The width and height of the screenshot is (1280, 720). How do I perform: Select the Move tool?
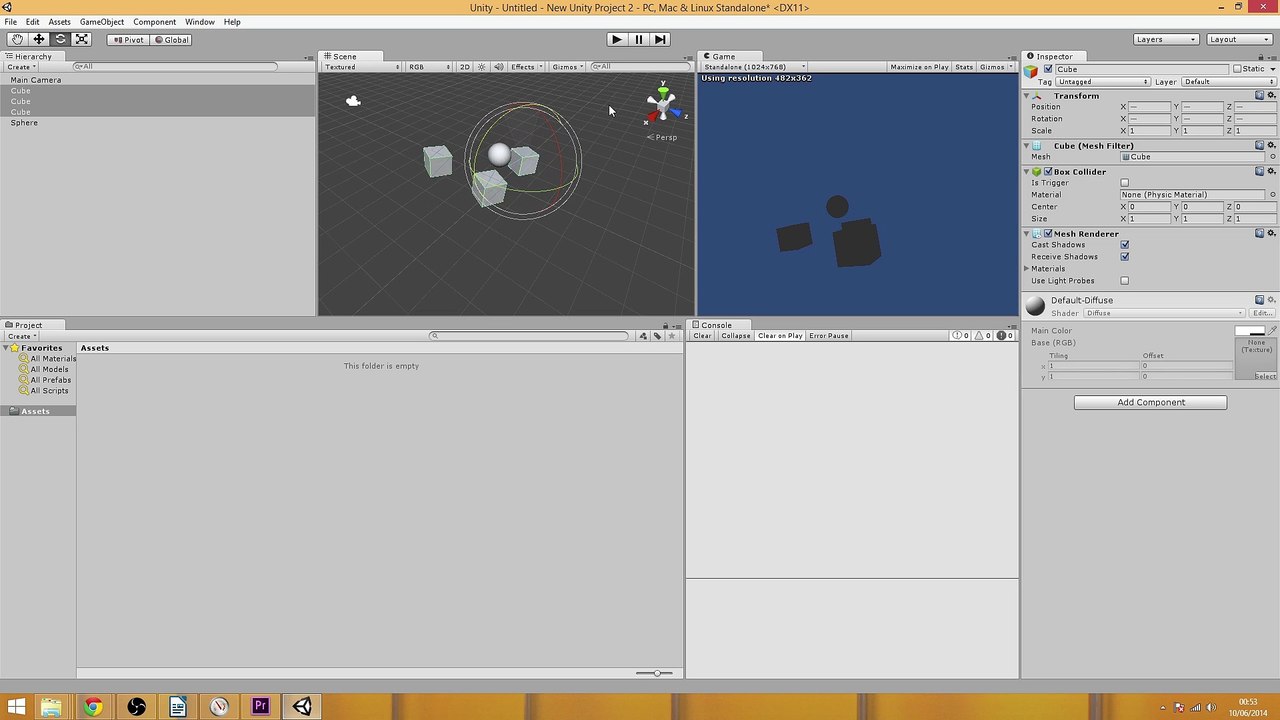(x=39, y=39)
